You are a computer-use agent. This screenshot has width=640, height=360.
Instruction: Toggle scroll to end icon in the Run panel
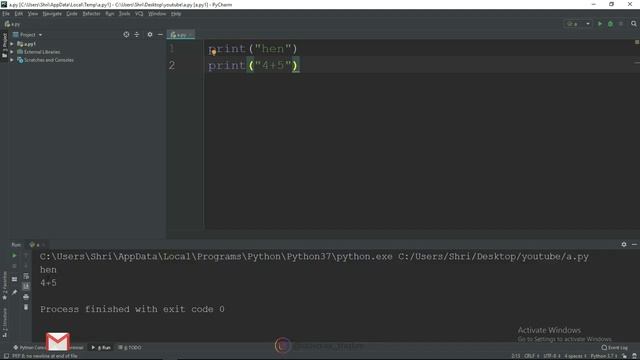[x=26, y=286]
